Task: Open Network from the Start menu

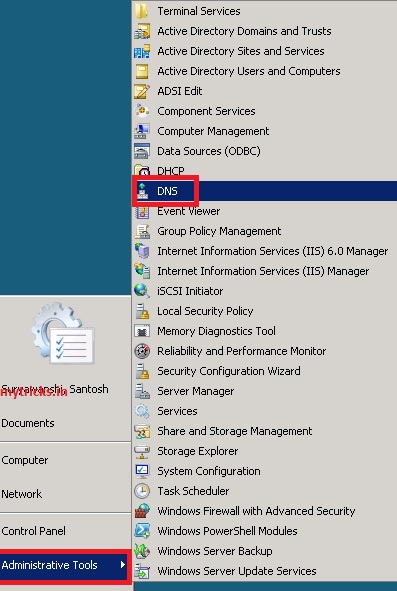Action: pyautogui.click(x=21, y=494)
